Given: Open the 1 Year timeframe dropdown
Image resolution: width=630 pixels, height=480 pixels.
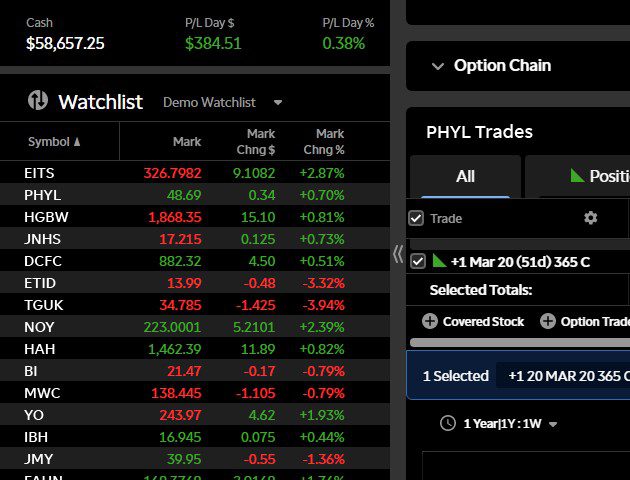Looking at the screenshot, I should (x=552, y=424).
